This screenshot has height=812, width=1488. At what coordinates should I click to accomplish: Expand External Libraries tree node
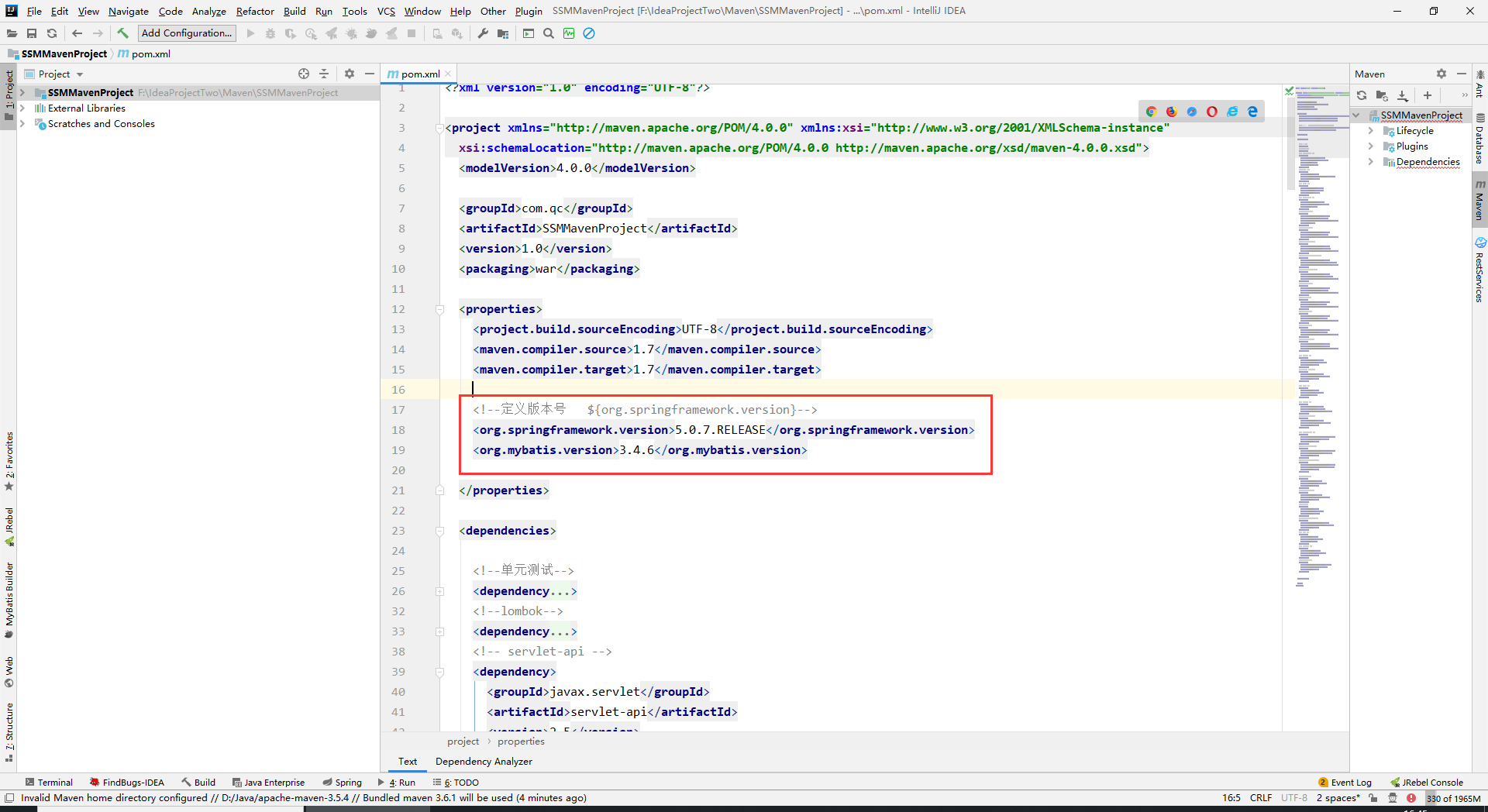coord(22,108)
